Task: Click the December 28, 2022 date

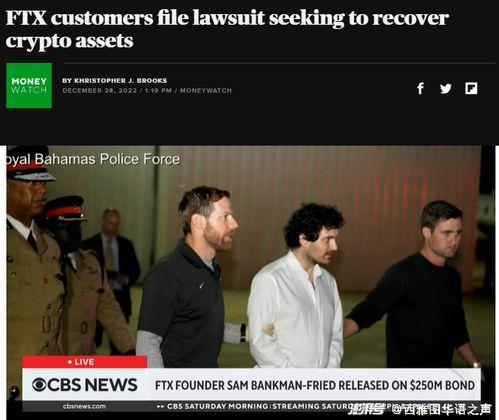Action: [x=100, y=91]
